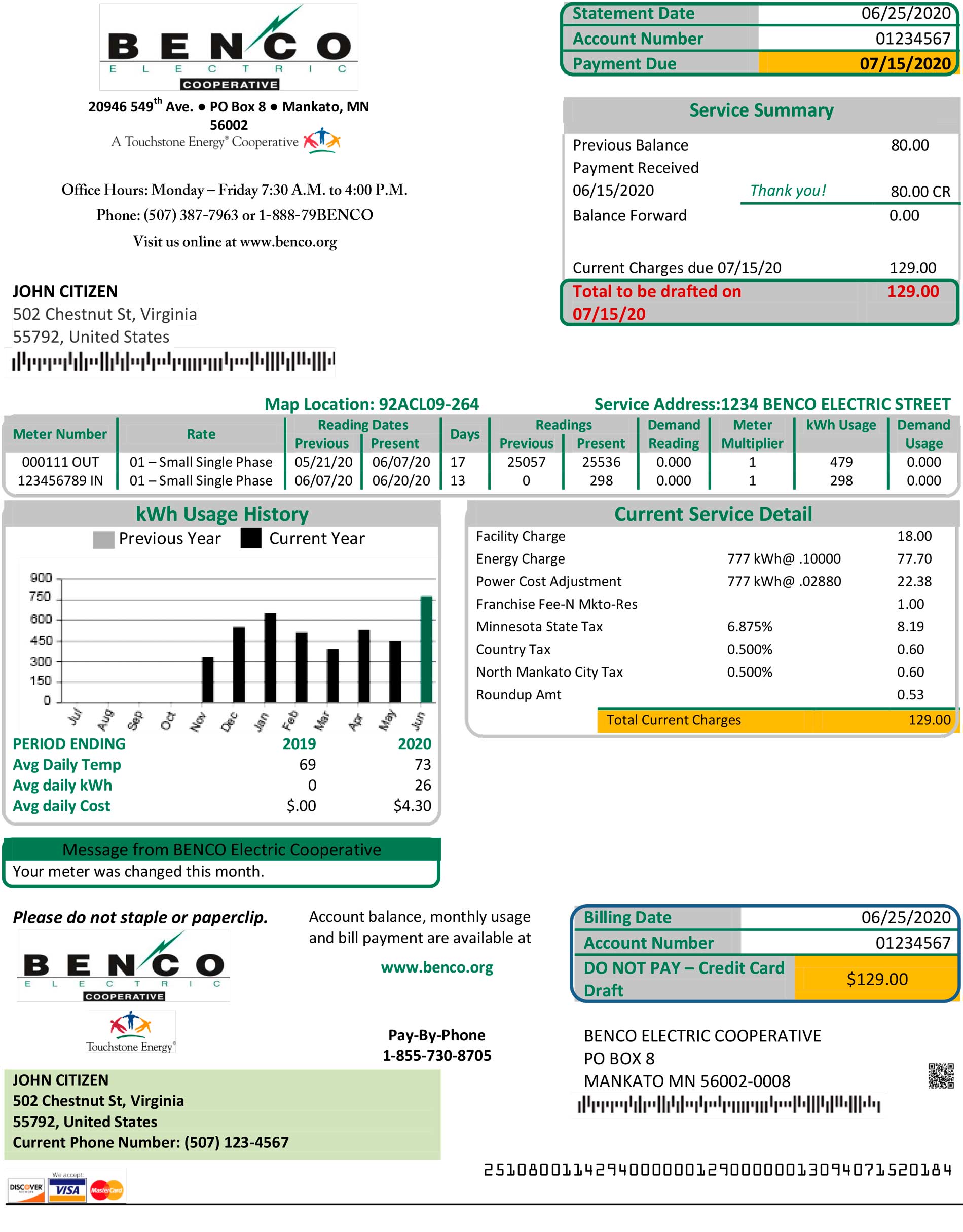This screenshot has height=1232, width=963.
Task: Click the BENCO Electric Cooperative logo at top
Action: coord(229,48)
